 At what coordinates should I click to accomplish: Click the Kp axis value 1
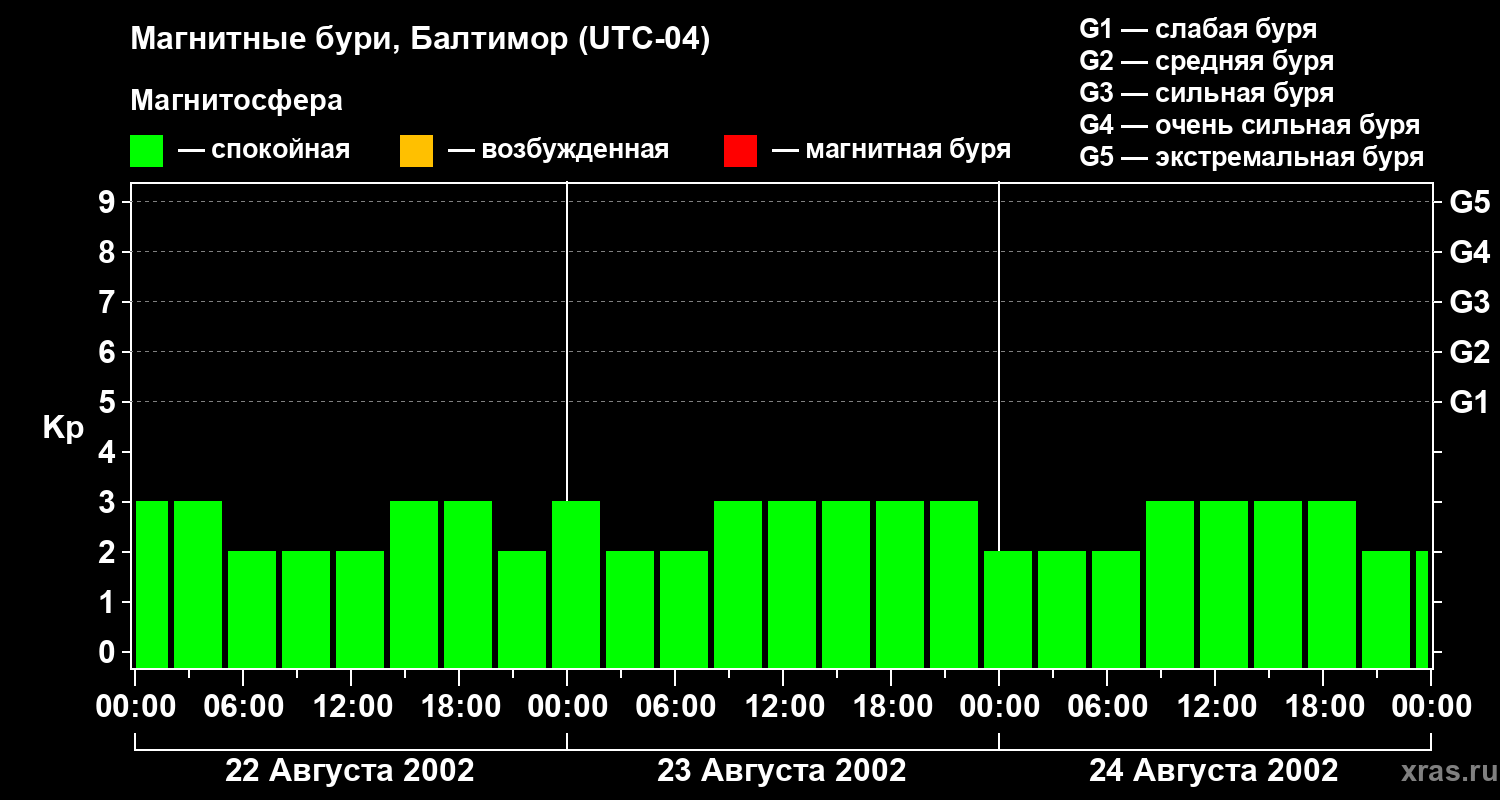tap(108, 602)
